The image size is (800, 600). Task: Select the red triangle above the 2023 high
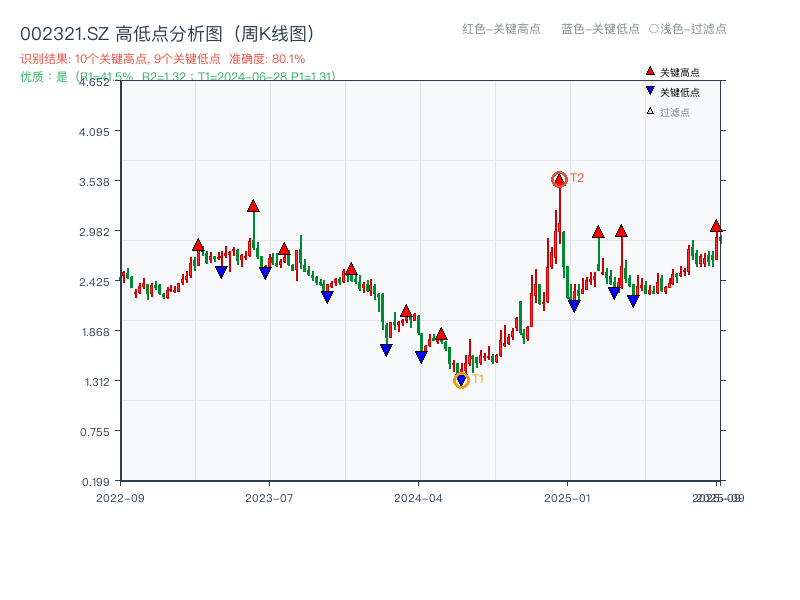(x=252, y=206)
